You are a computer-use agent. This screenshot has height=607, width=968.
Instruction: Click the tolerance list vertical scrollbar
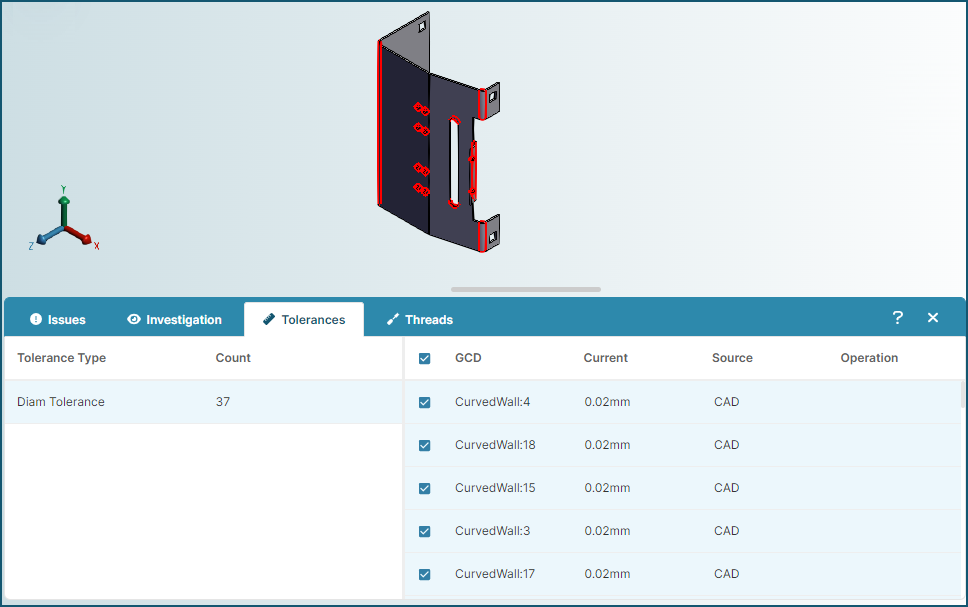tap(962, 395)
